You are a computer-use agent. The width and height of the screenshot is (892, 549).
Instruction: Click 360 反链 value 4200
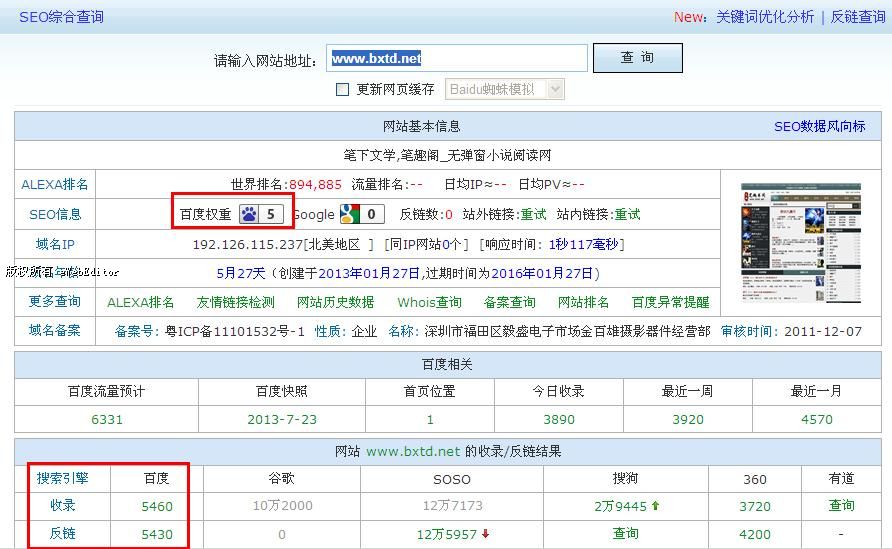(755, 534)
